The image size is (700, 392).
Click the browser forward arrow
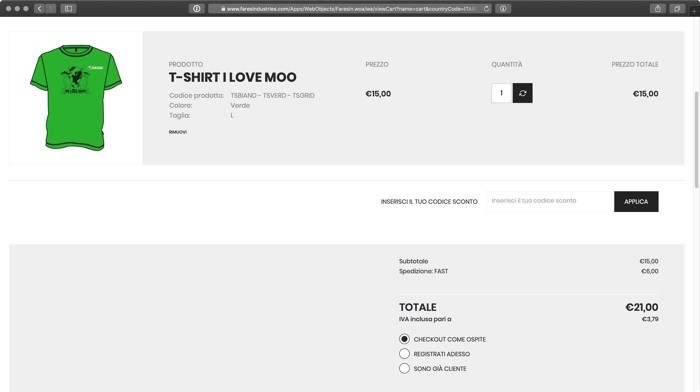tap(50, 8)
